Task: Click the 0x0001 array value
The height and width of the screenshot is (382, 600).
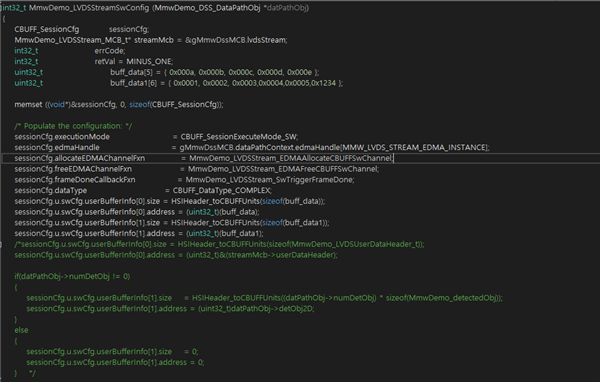Action: (x=186, y=83)
